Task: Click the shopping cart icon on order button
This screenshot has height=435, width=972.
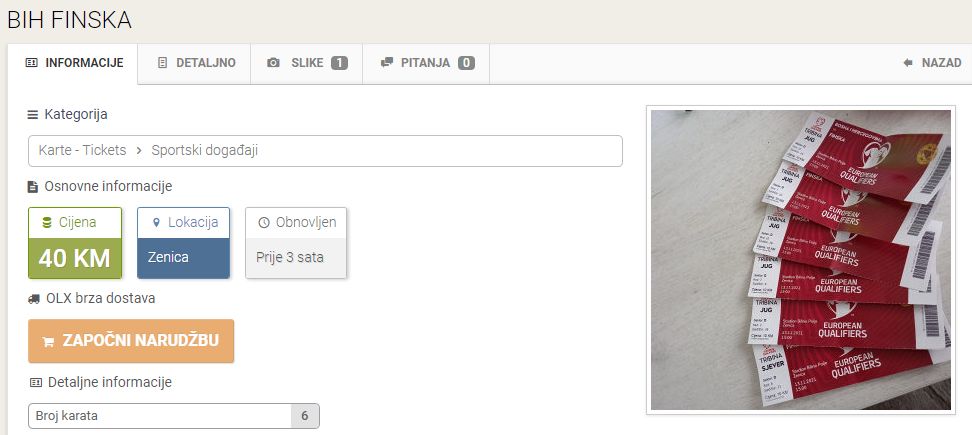Action: (48, 342)
